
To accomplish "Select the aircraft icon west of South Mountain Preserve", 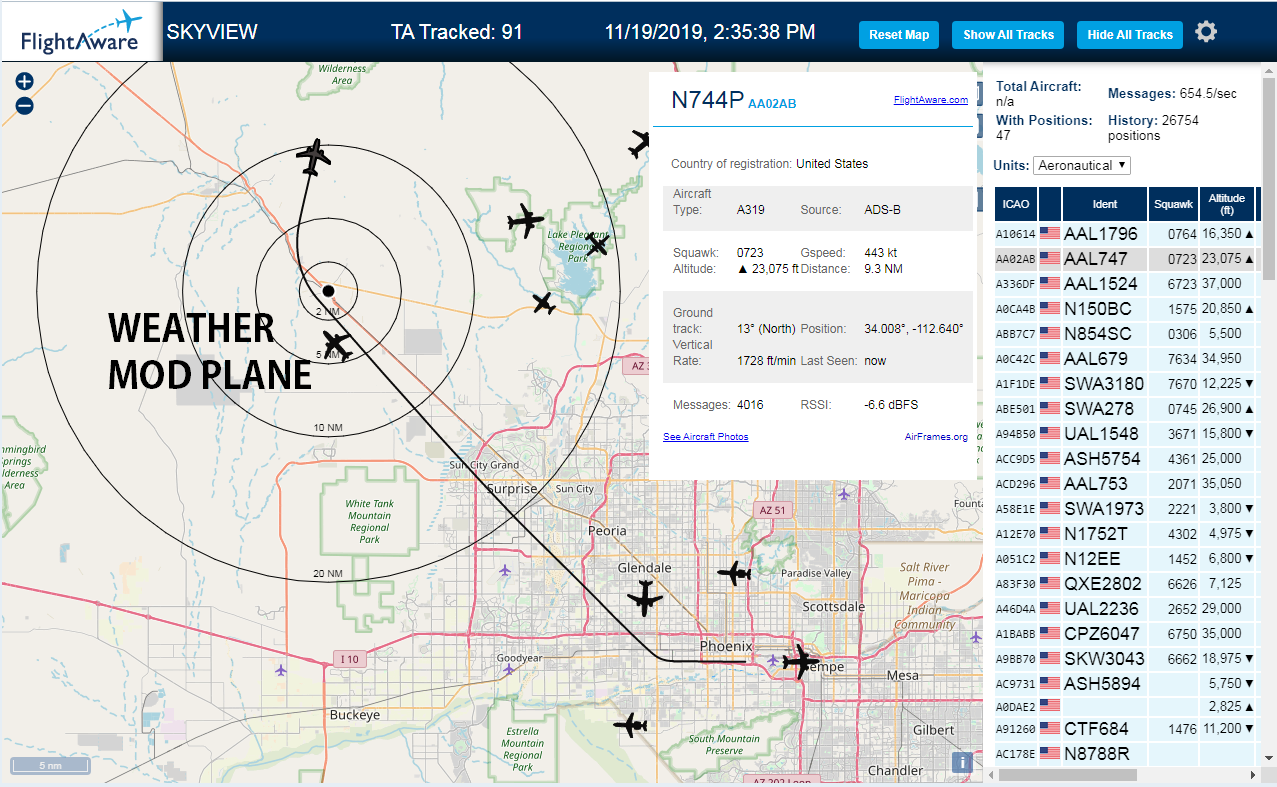I will click(630, 726).
